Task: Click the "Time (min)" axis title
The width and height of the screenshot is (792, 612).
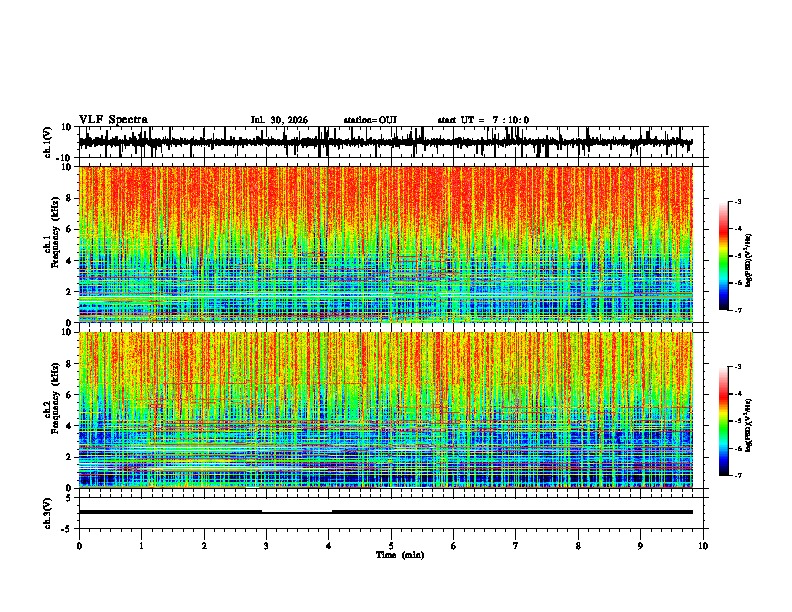Action: click(x=400, y=555)
